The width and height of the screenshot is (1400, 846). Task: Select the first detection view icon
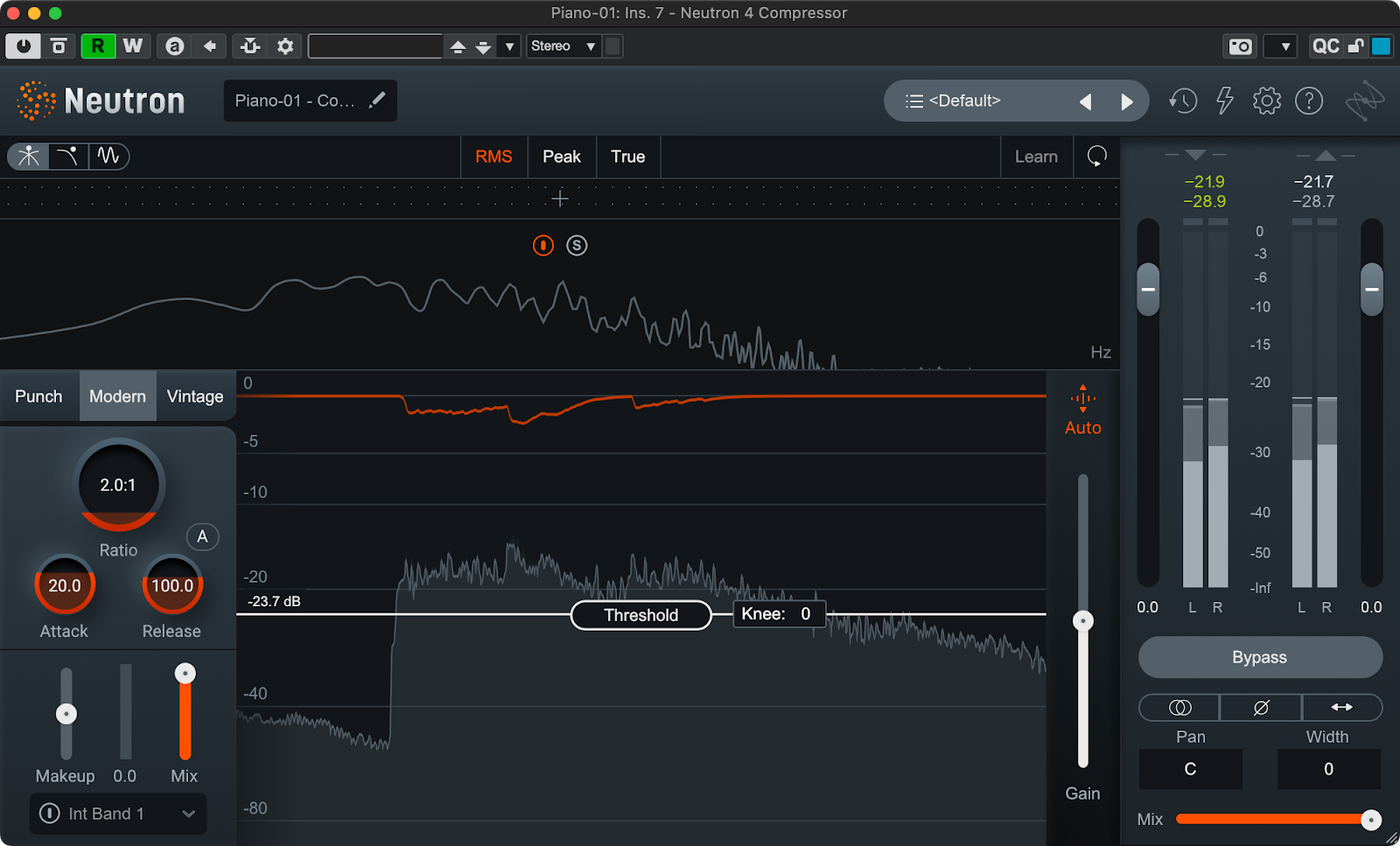pyautogui.click(x=29, y=156)
